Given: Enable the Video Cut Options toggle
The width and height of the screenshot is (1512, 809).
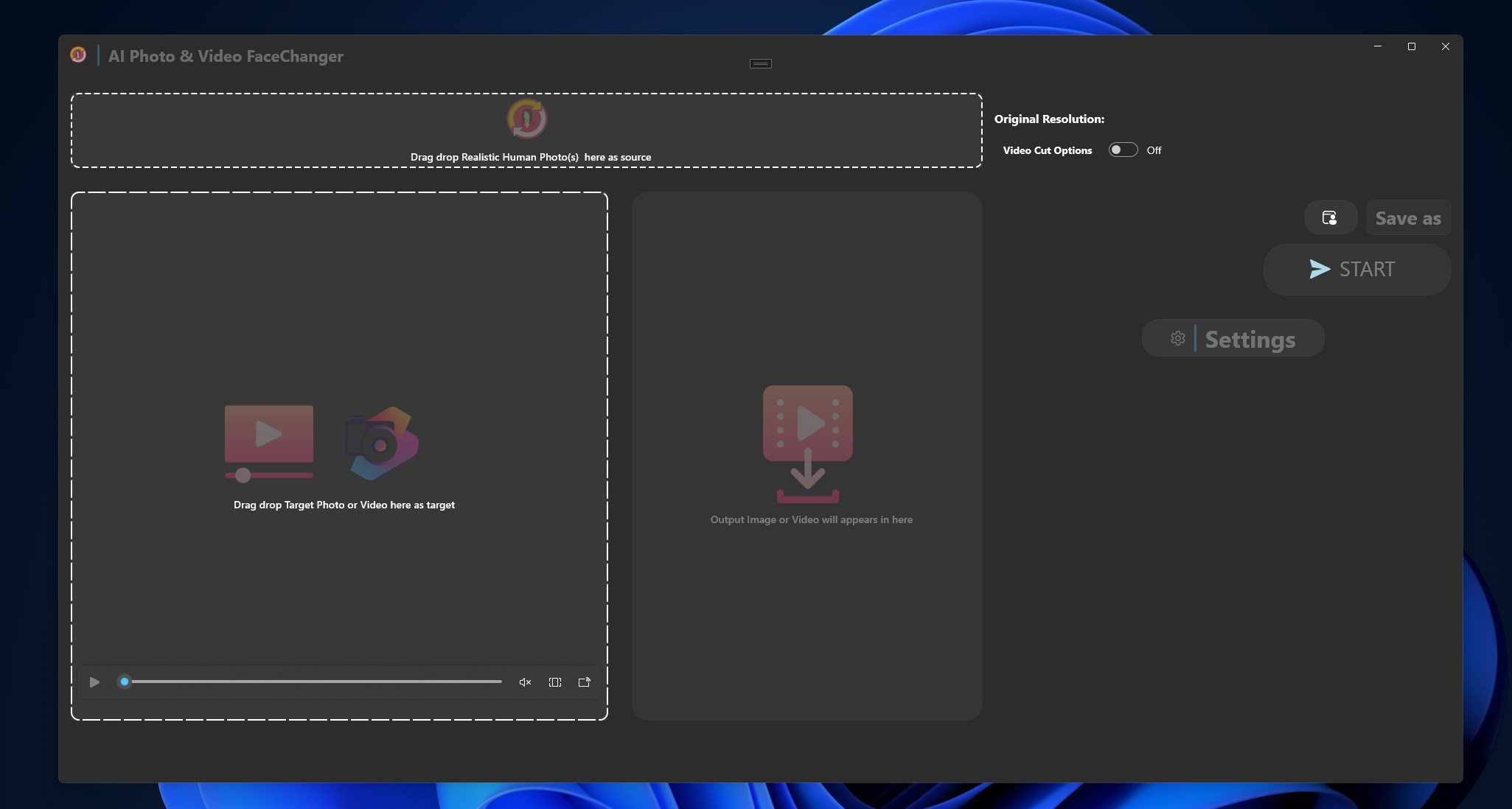Looking at the screenshot, I should click(1122, 150).
